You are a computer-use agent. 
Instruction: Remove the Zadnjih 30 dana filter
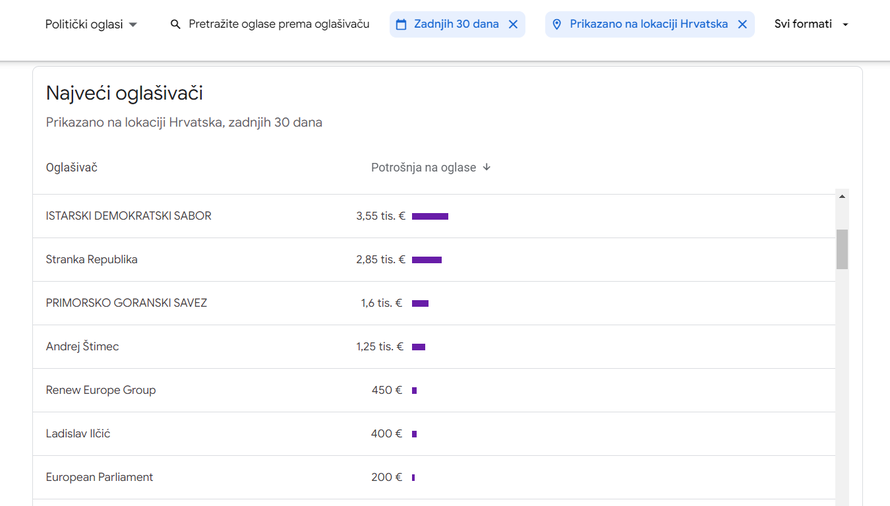513,24
